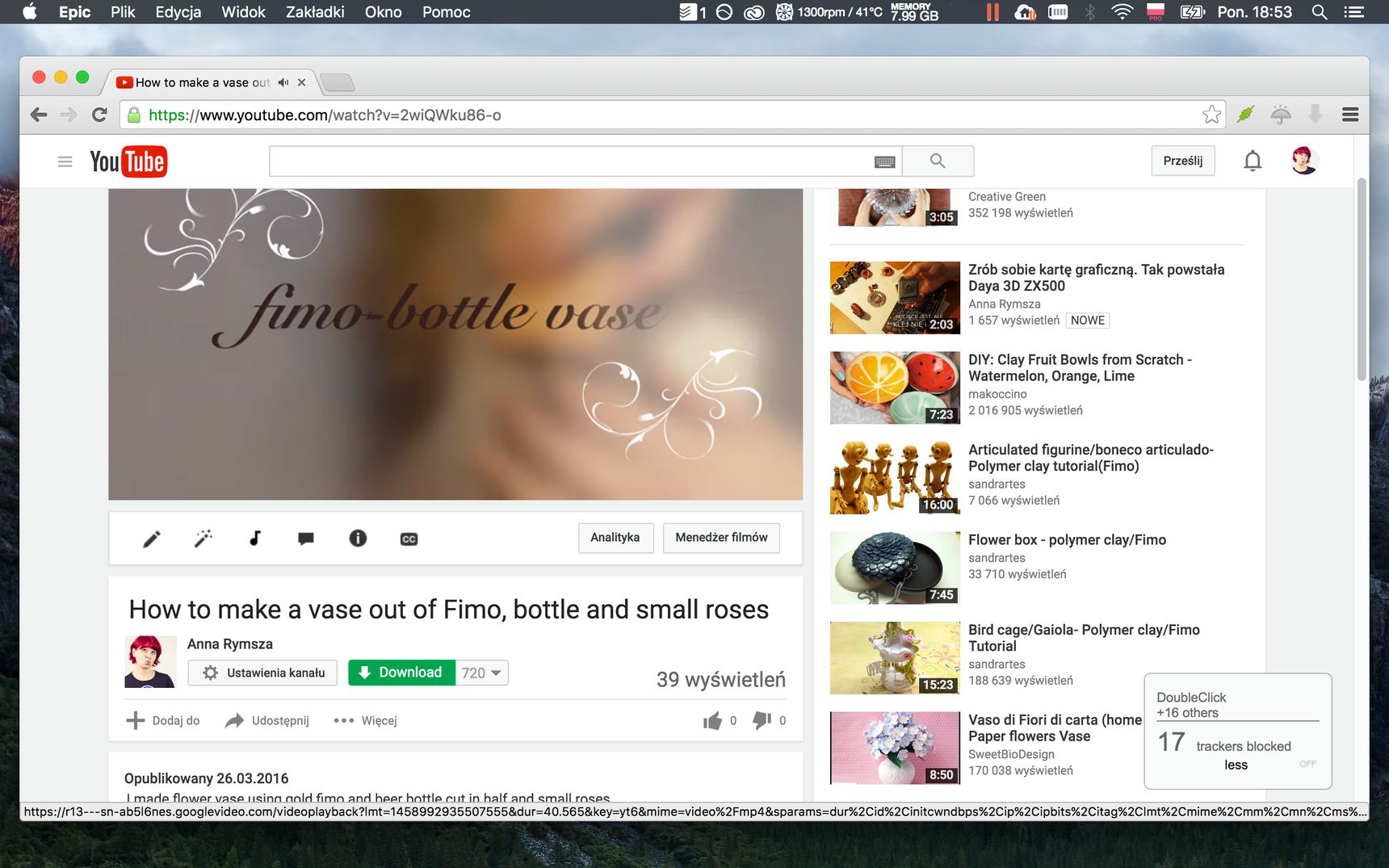This screenshot has height=868, width=1389.
Task: Open video info editor pencil icon
Action: (x=152, y=539)
